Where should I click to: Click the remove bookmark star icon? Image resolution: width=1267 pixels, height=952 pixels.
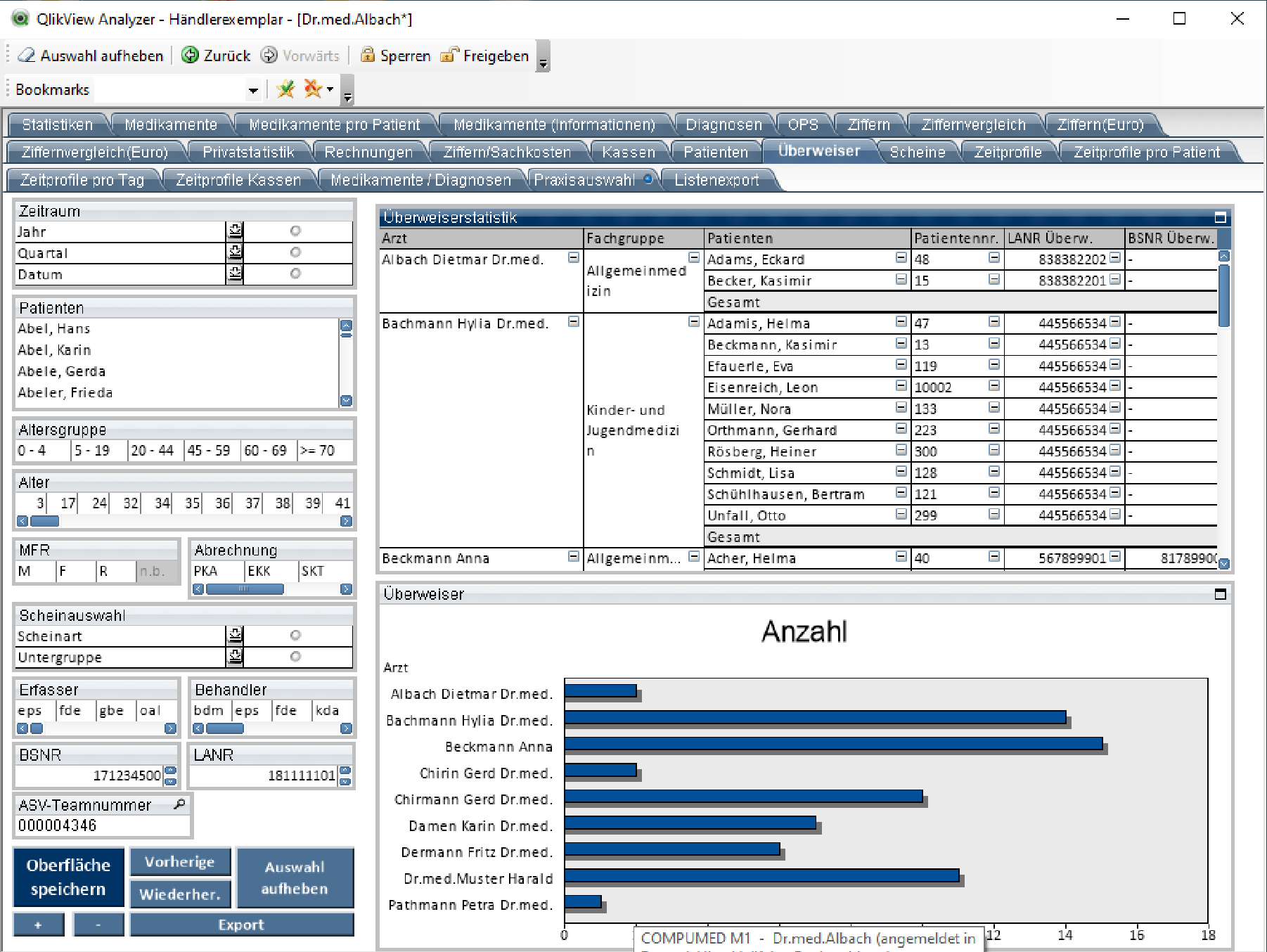click(x=313, y=89)
